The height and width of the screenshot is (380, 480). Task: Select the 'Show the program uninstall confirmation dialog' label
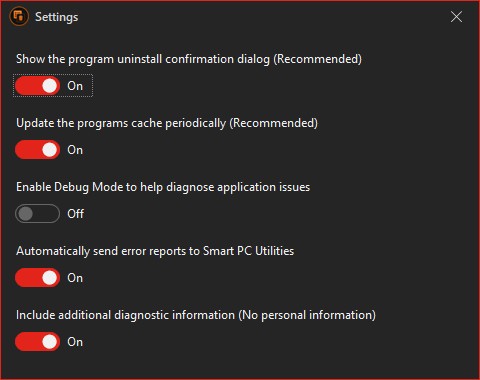[189, 59]
